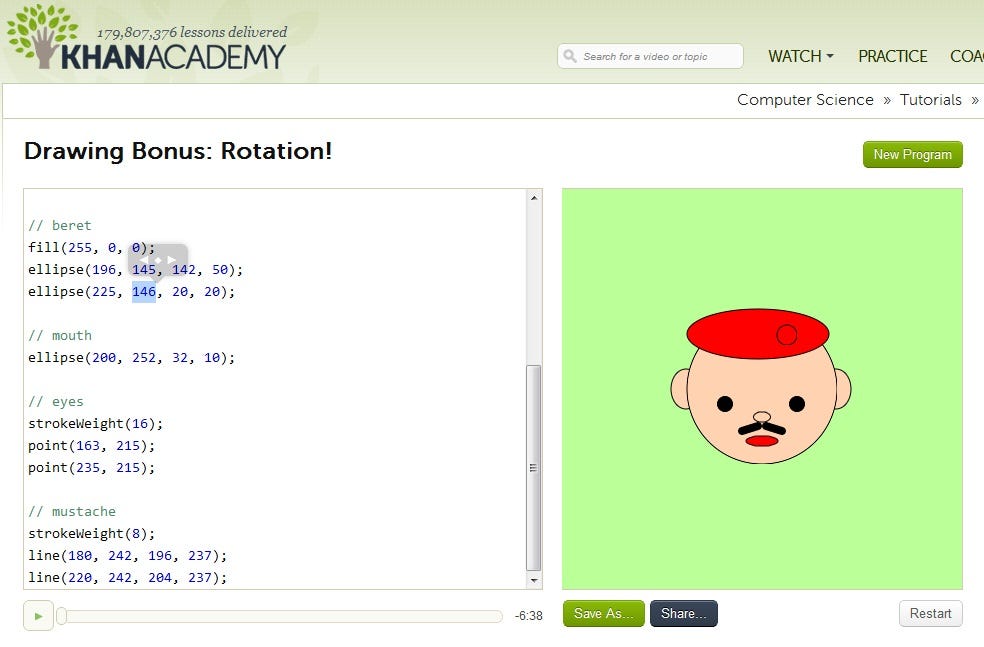Click the New Program button
Screen dimensions: 984x647
911,154
